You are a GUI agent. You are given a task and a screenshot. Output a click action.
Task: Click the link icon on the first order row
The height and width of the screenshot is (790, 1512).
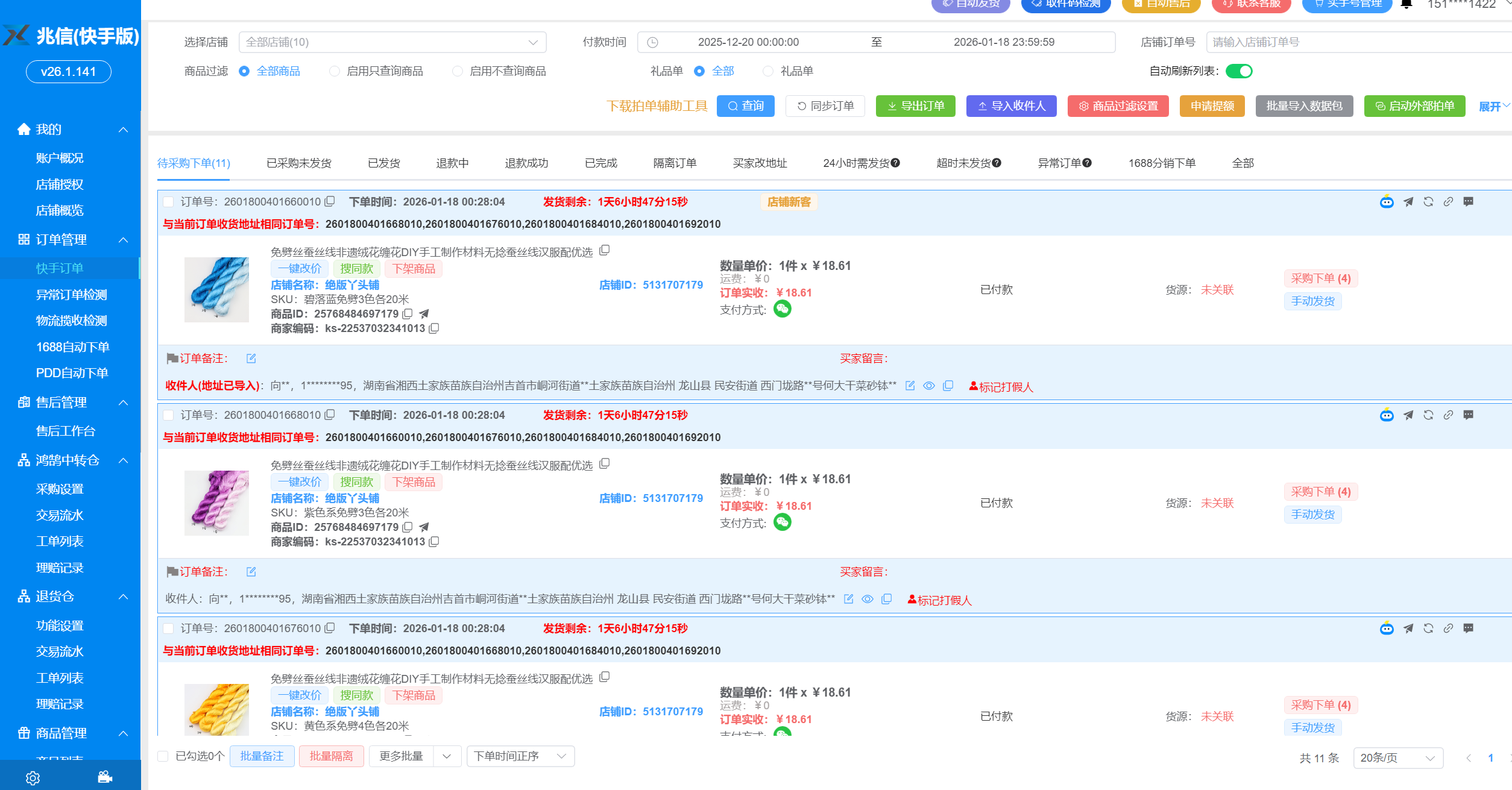[1449, 202]
